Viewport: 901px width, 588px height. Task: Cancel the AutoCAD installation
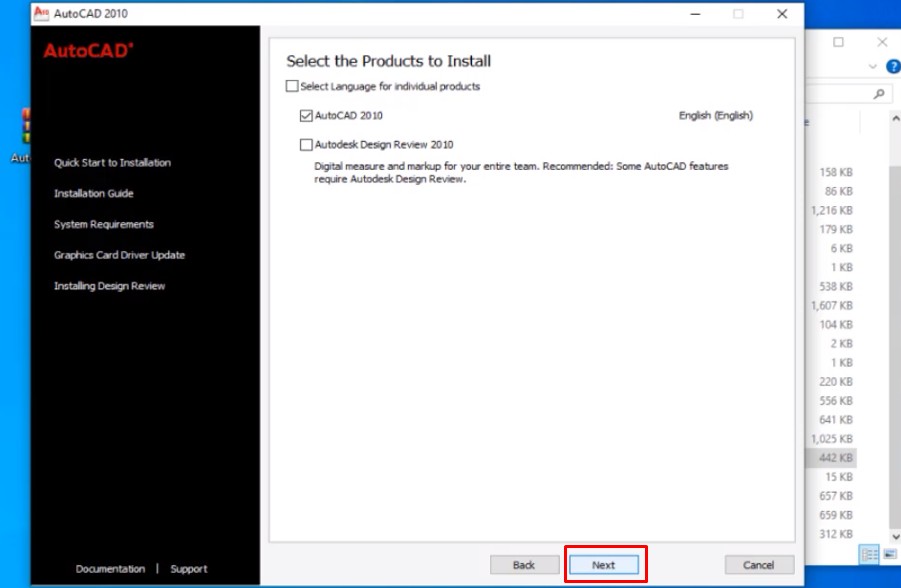(x=759, y=565)
